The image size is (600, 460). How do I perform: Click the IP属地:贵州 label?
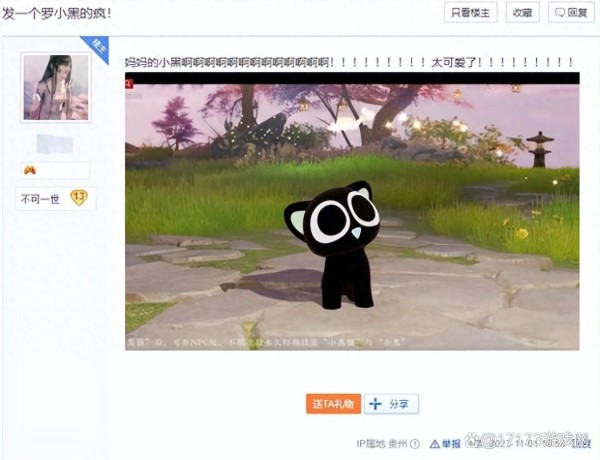(382, 444)
